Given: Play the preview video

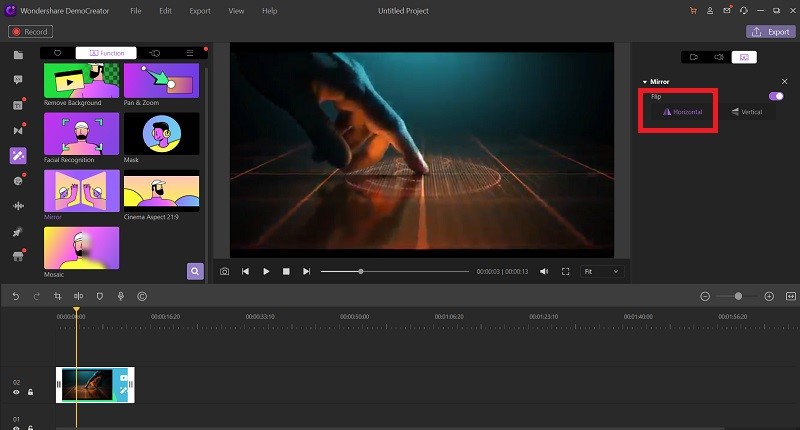Looking at the screenshot, I should pyautogui.click(x=266, y=271).
